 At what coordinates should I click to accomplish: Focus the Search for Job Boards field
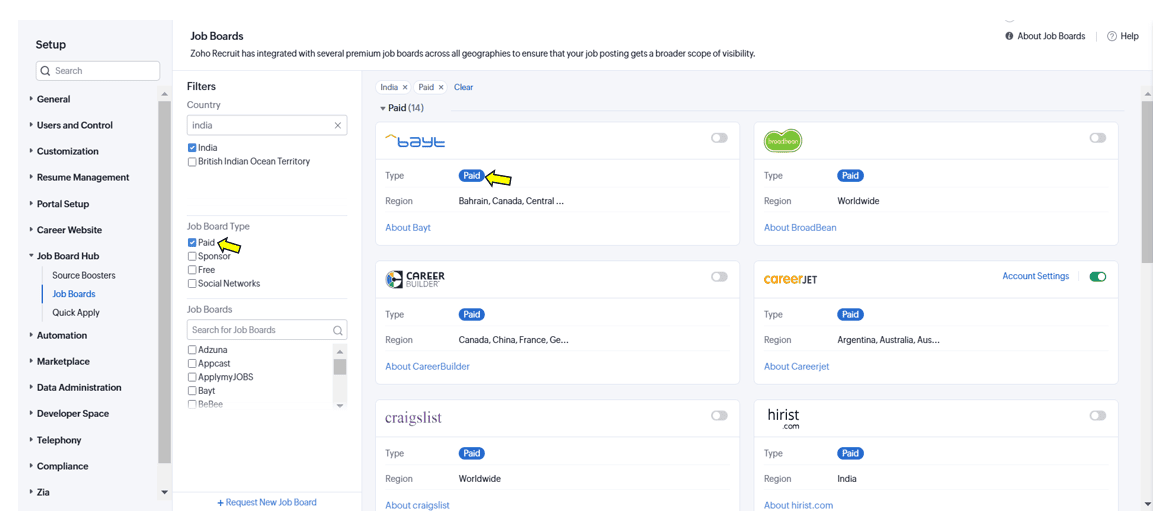coord(267,329)
